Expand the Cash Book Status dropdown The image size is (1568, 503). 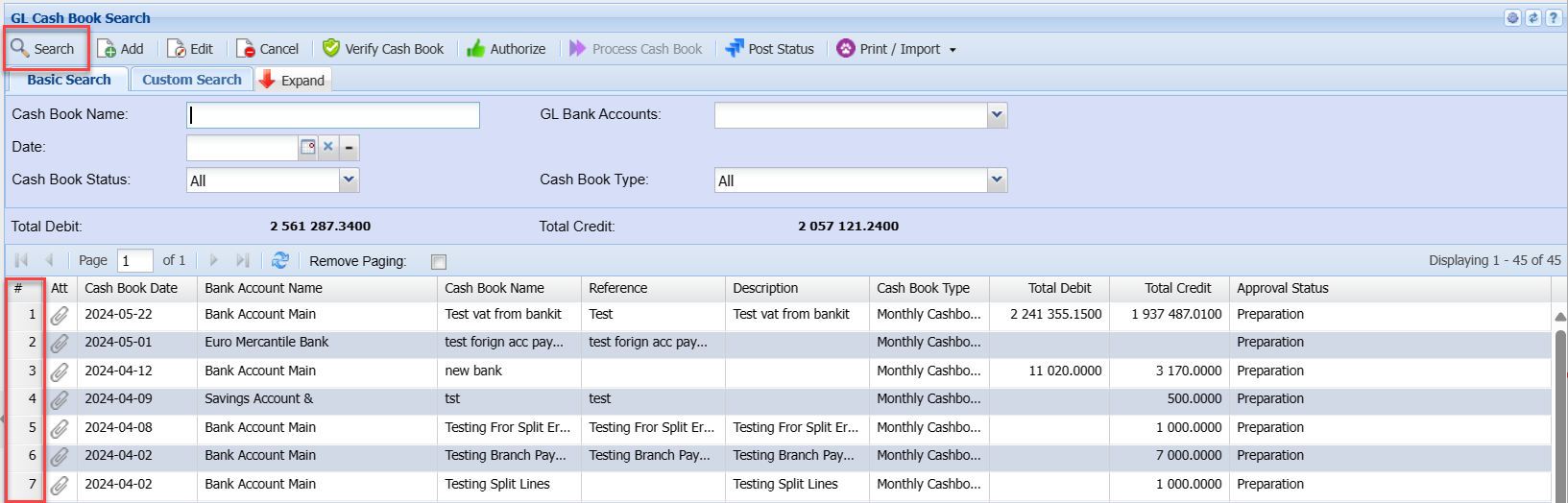click(x=349, y=180)
